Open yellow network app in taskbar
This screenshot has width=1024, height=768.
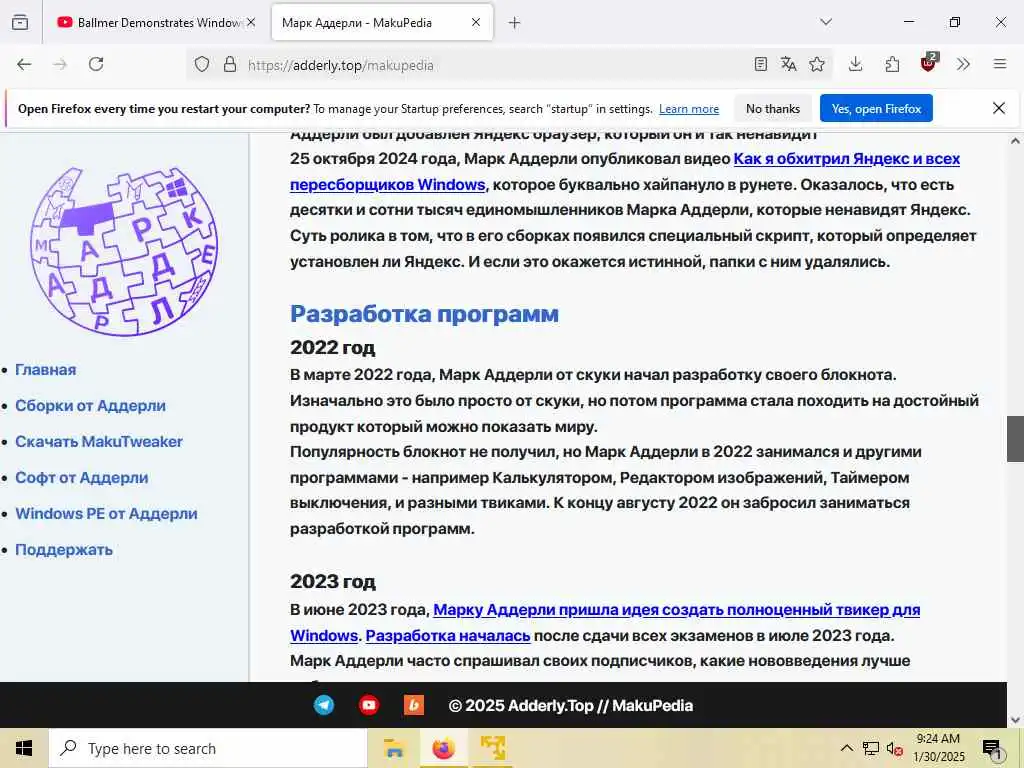[x=493, y=748]
